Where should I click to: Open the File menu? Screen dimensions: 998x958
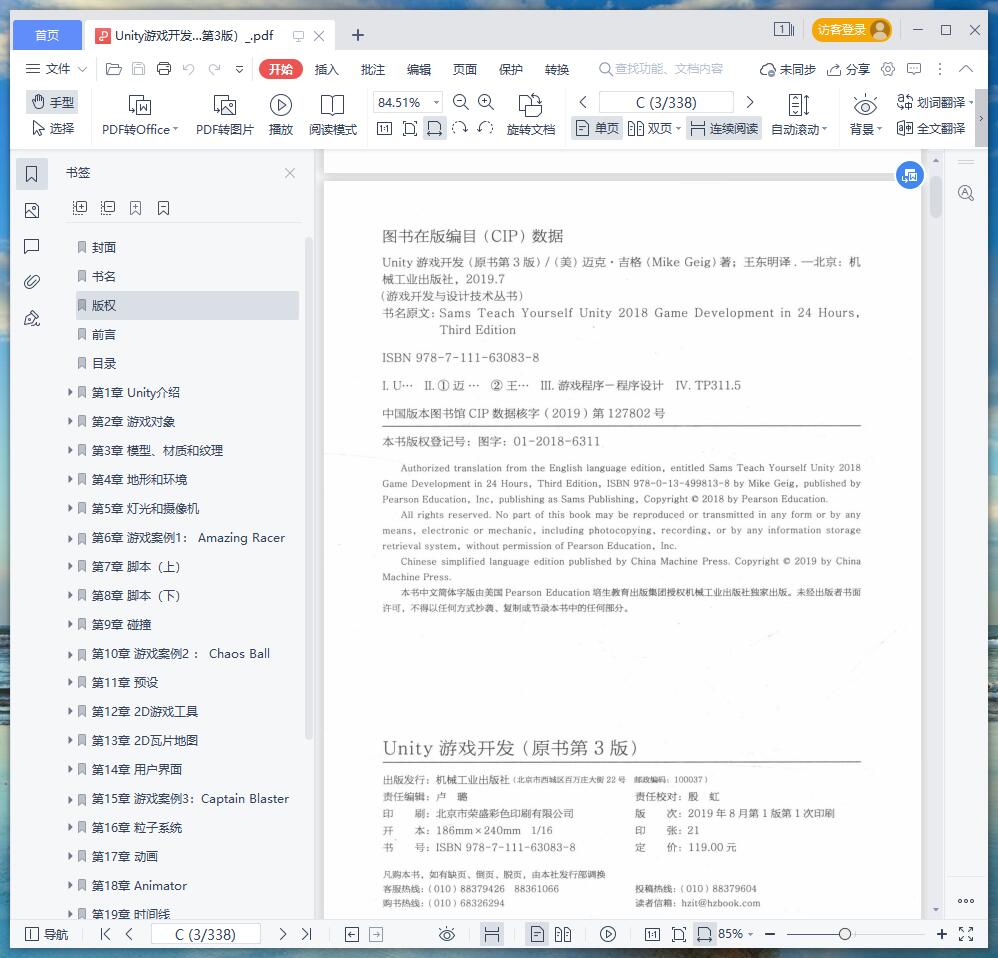(56, 69)
